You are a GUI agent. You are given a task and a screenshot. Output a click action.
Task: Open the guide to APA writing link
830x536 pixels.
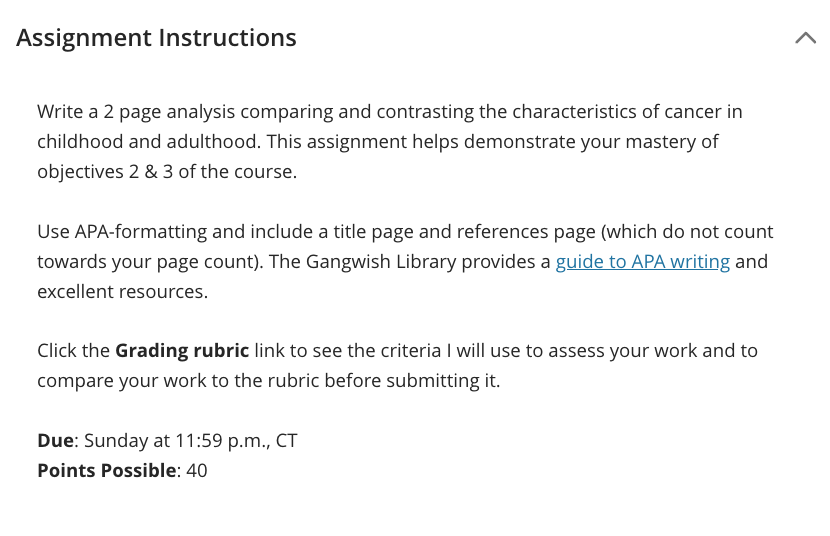tap(643, 261)
